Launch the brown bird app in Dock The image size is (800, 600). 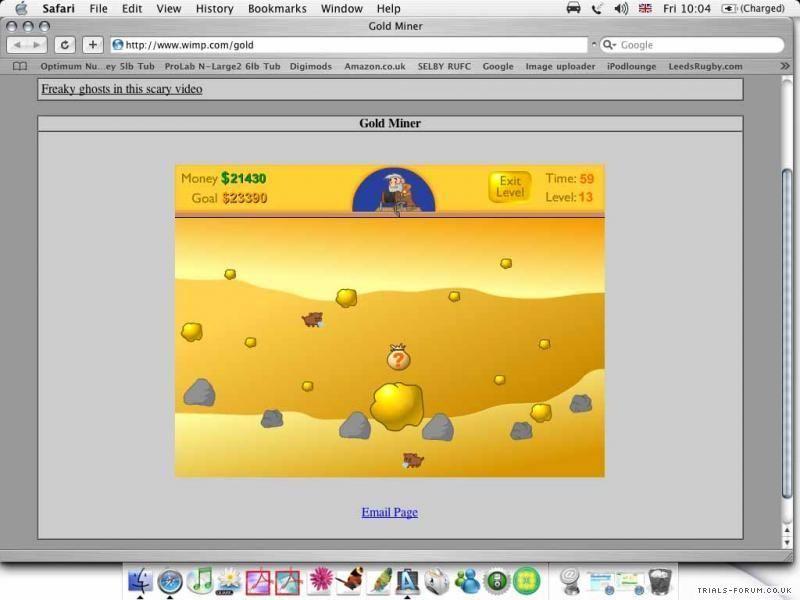coord(349,580)
